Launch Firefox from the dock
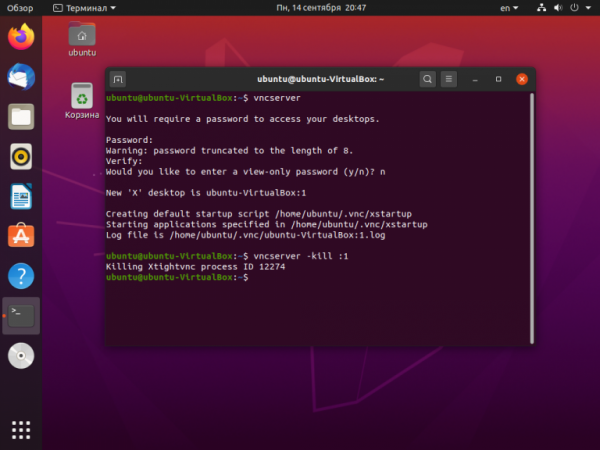600x450 pixels. [21, 37]
